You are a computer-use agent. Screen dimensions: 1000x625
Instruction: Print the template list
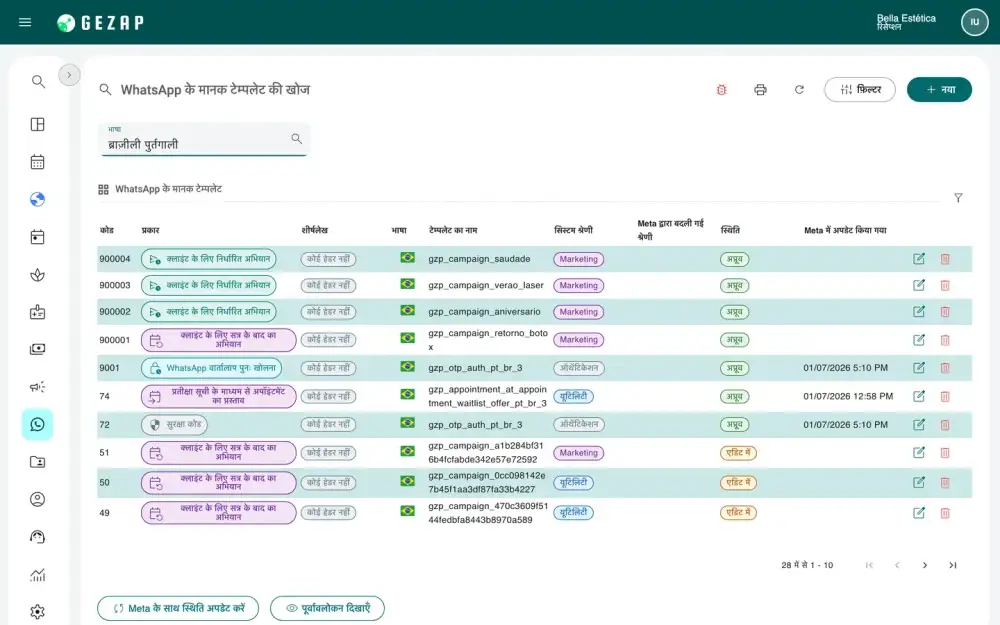760,90
